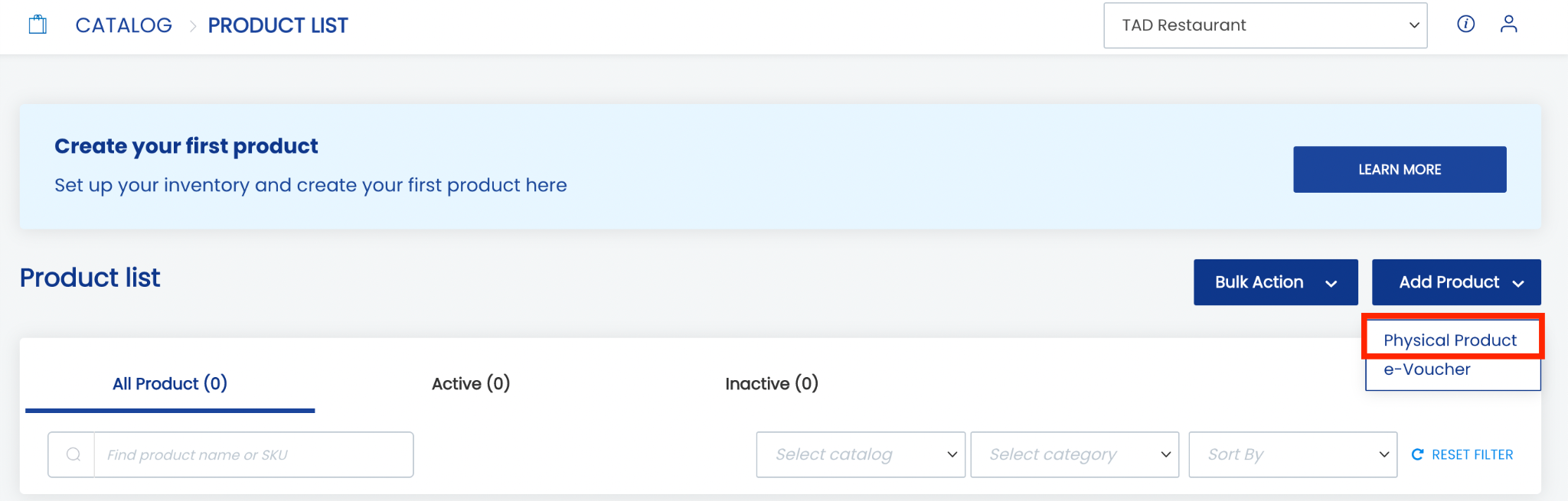This screenshot has width=1568, height=501.
Task: Click the Reset Filter refresh icon
Action: tap(1417, 454)
